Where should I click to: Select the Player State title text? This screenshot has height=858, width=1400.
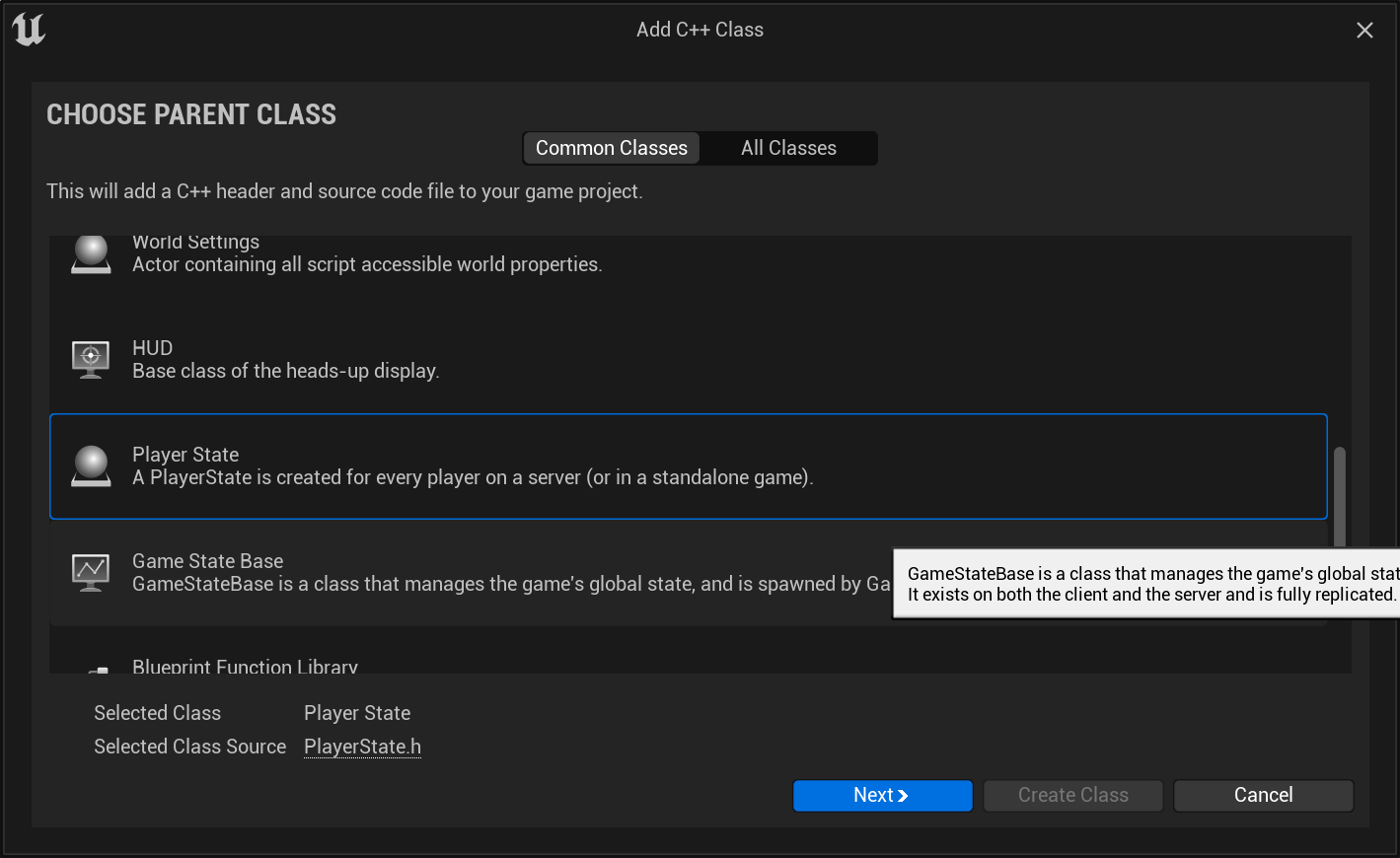tap(185, 455)
